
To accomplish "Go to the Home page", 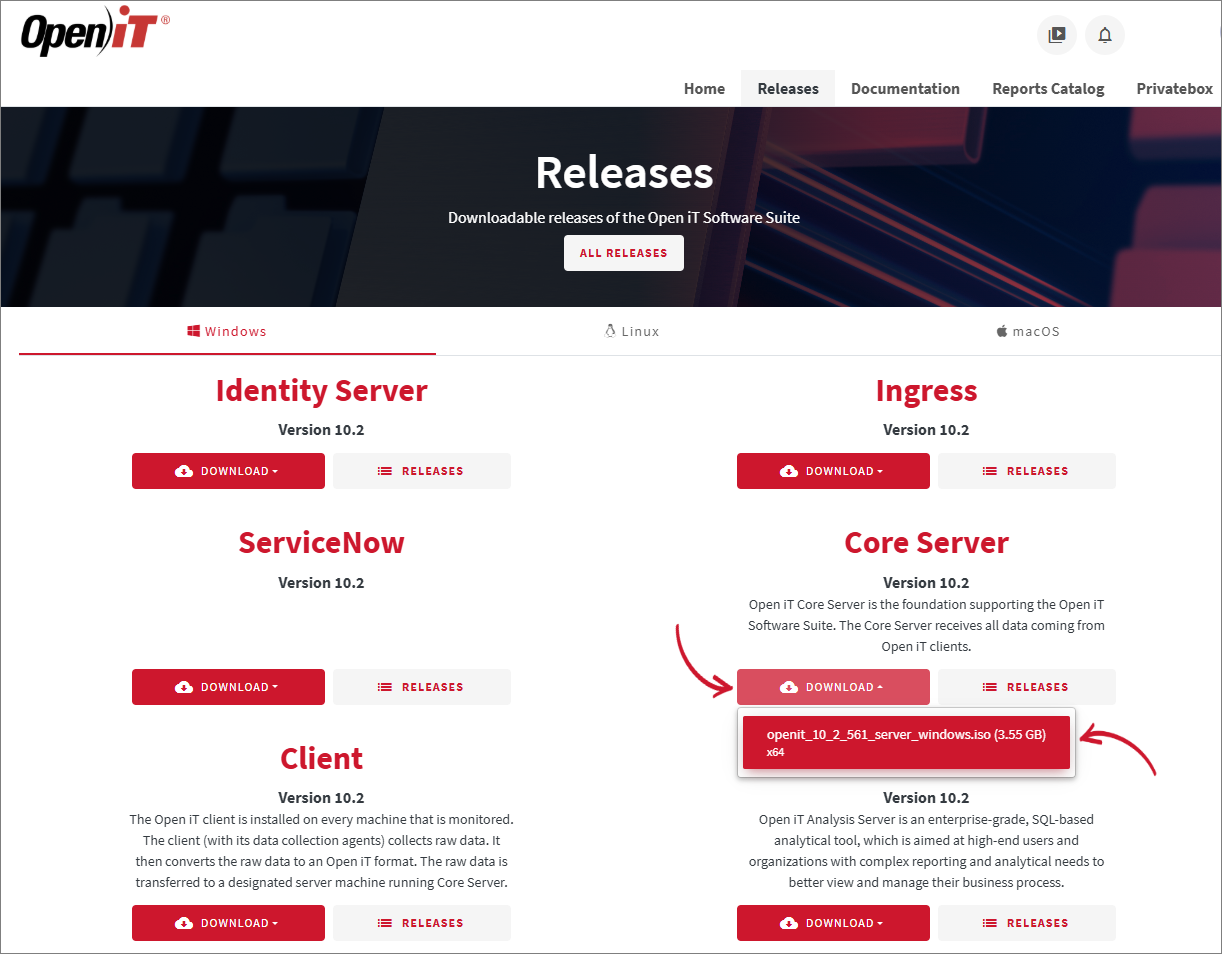I will (704, 89).
